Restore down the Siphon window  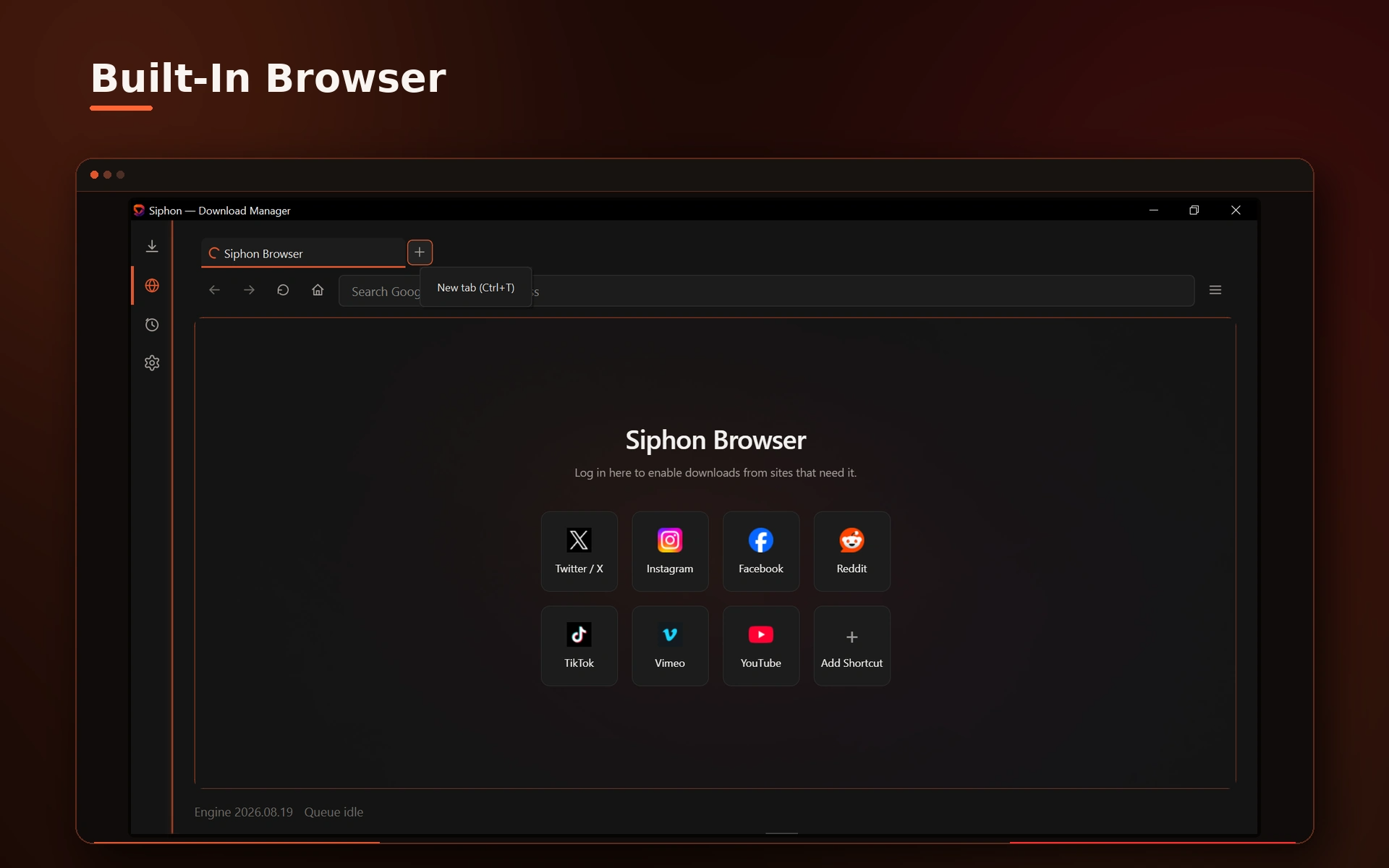click(1194, 210)
